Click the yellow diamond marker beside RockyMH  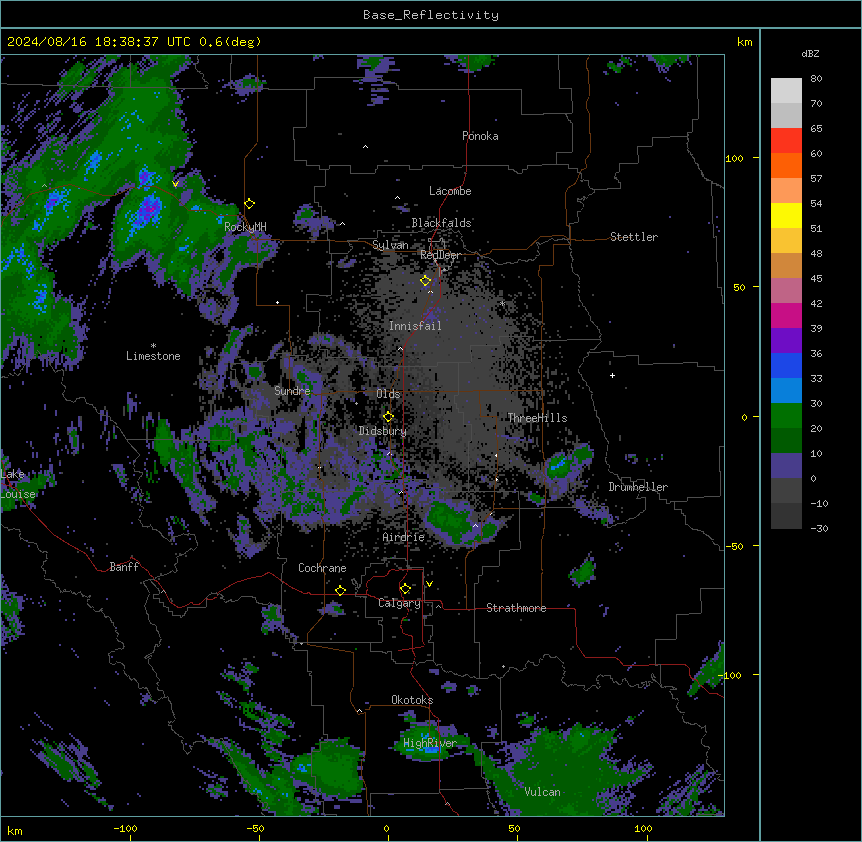click(250, 204)
